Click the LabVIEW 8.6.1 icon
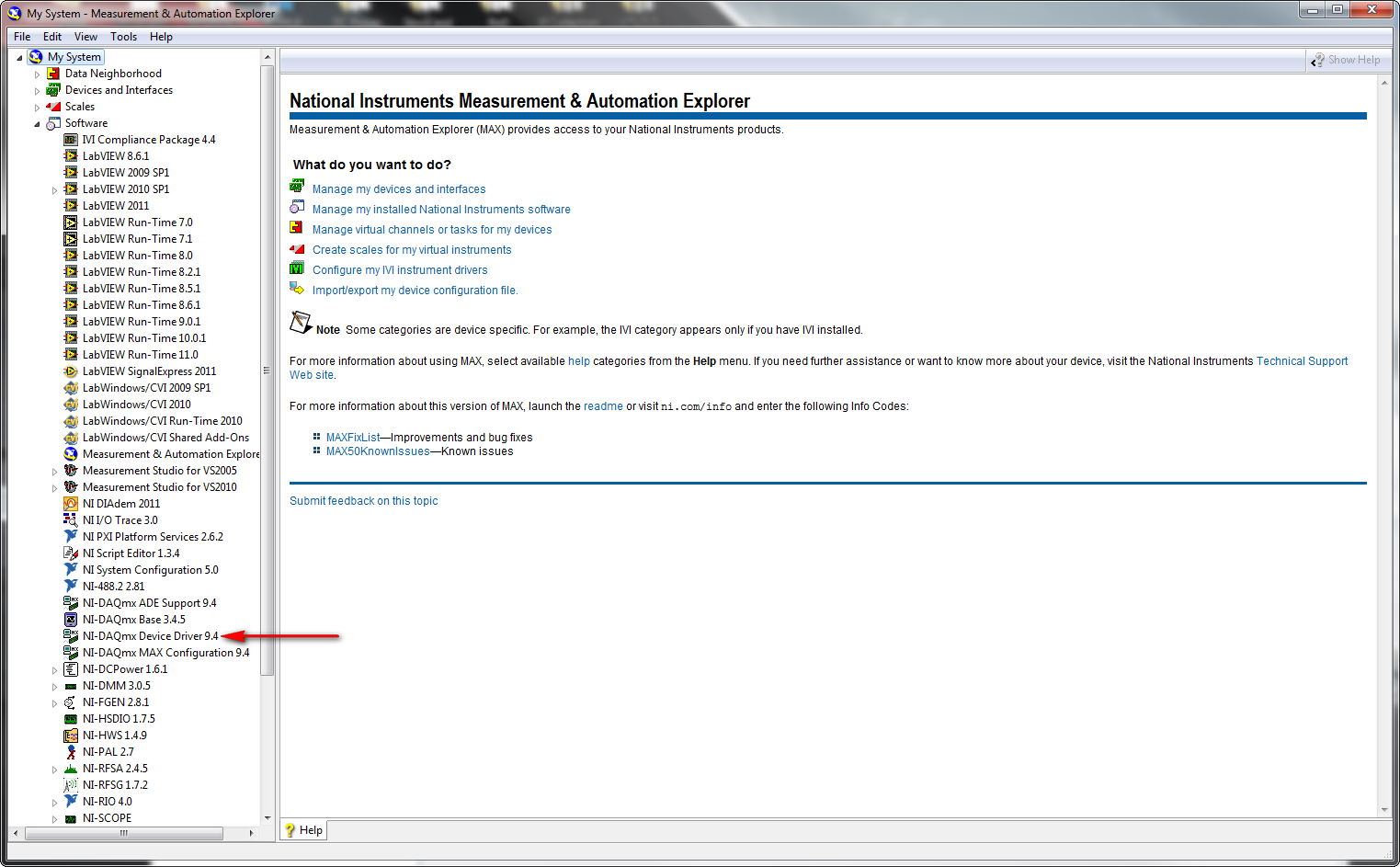Screen dimensions: 1400x867 71,156
